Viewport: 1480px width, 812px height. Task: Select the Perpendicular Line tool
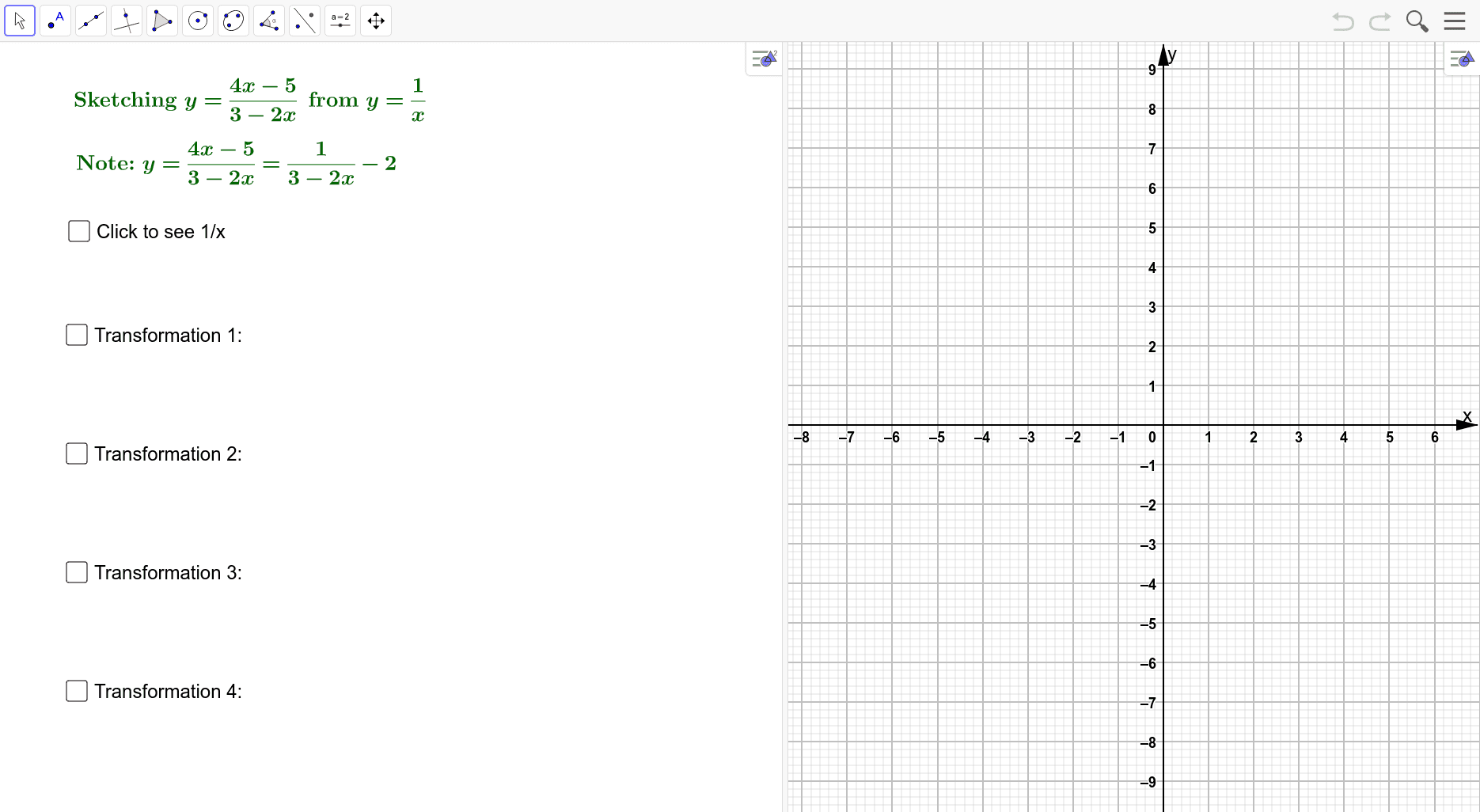[x=127, y=21]
